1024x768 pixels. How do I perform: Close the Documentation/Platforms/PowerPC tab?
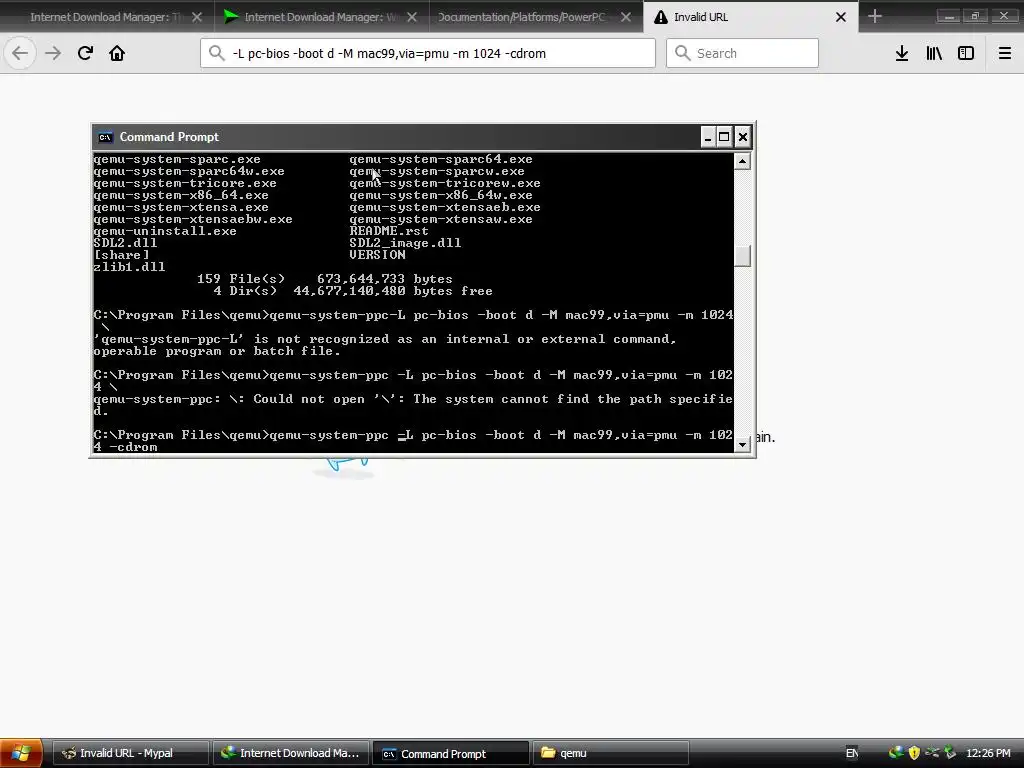pos(626,17)
